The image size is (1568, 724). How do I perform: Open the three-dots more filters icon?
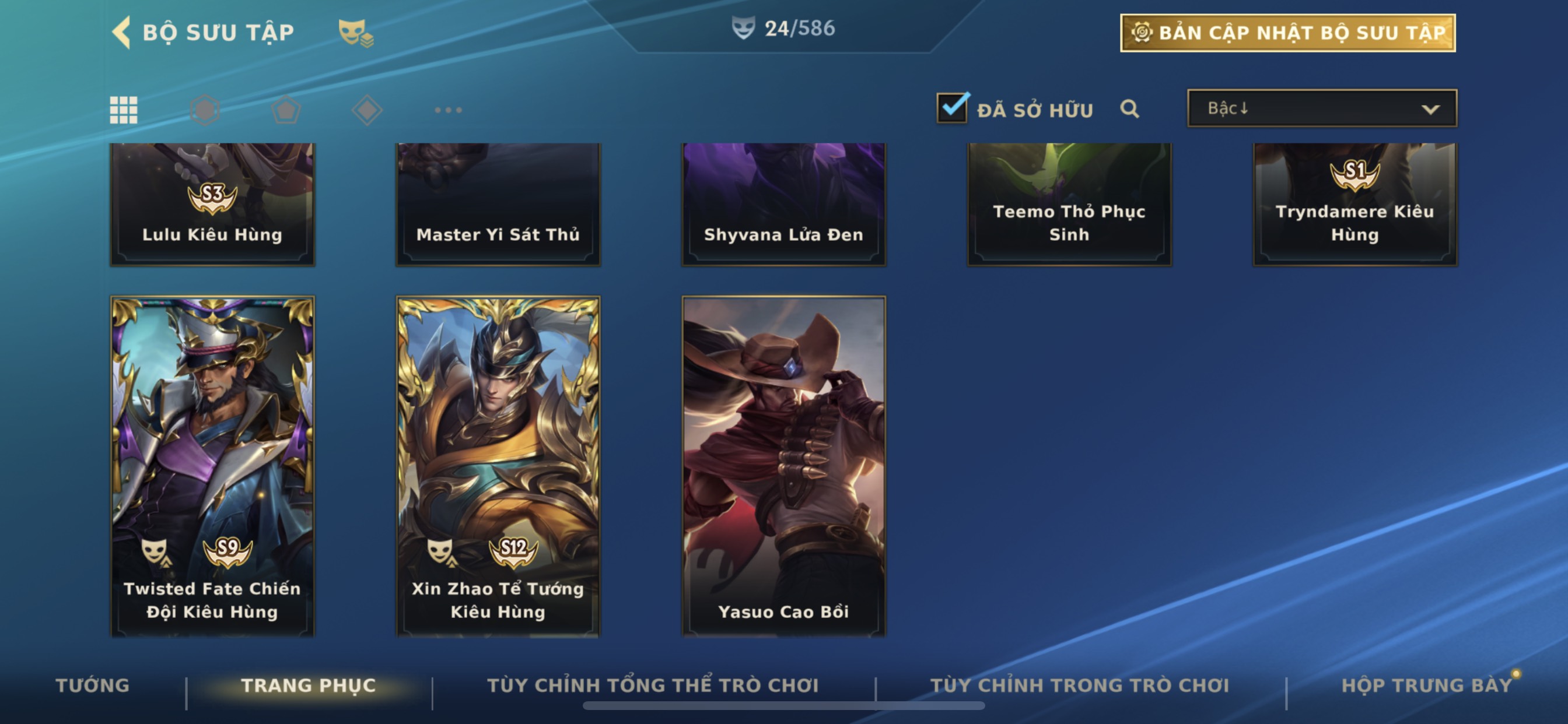pyautogui.click(x=448, y=110)
